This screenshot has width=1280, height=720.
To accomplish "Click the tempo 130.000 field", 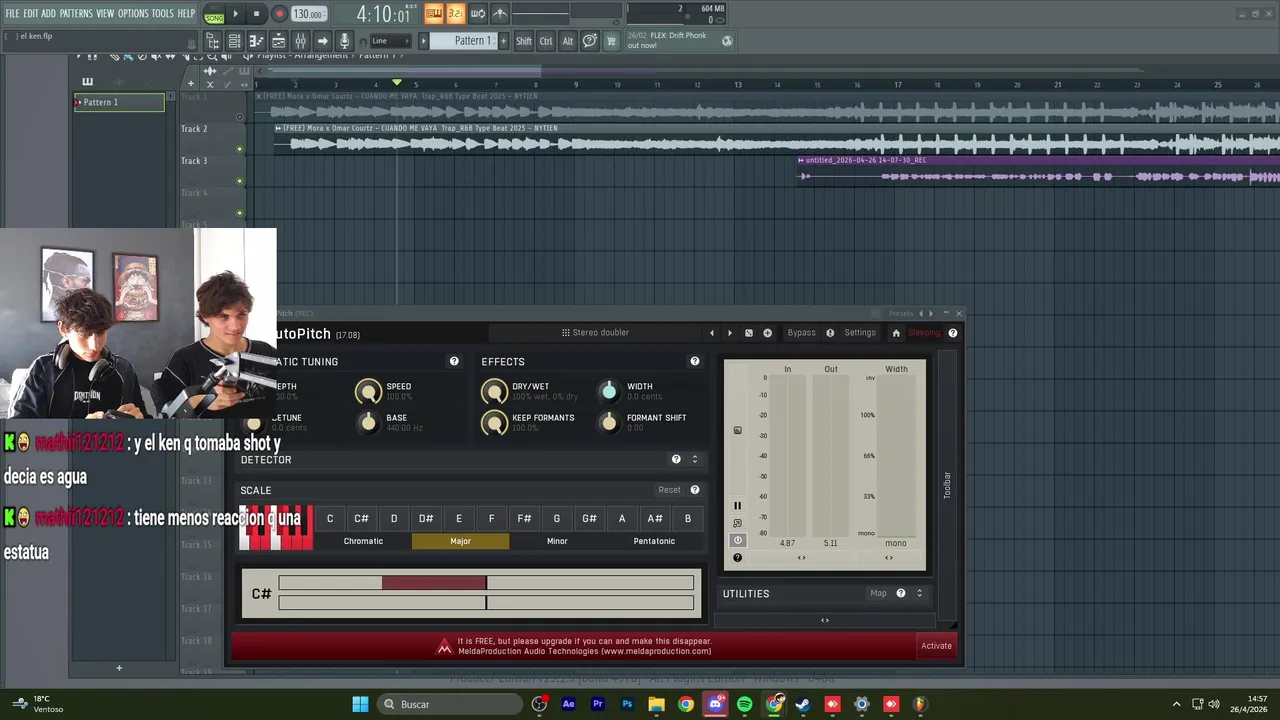I will (309, 14).
